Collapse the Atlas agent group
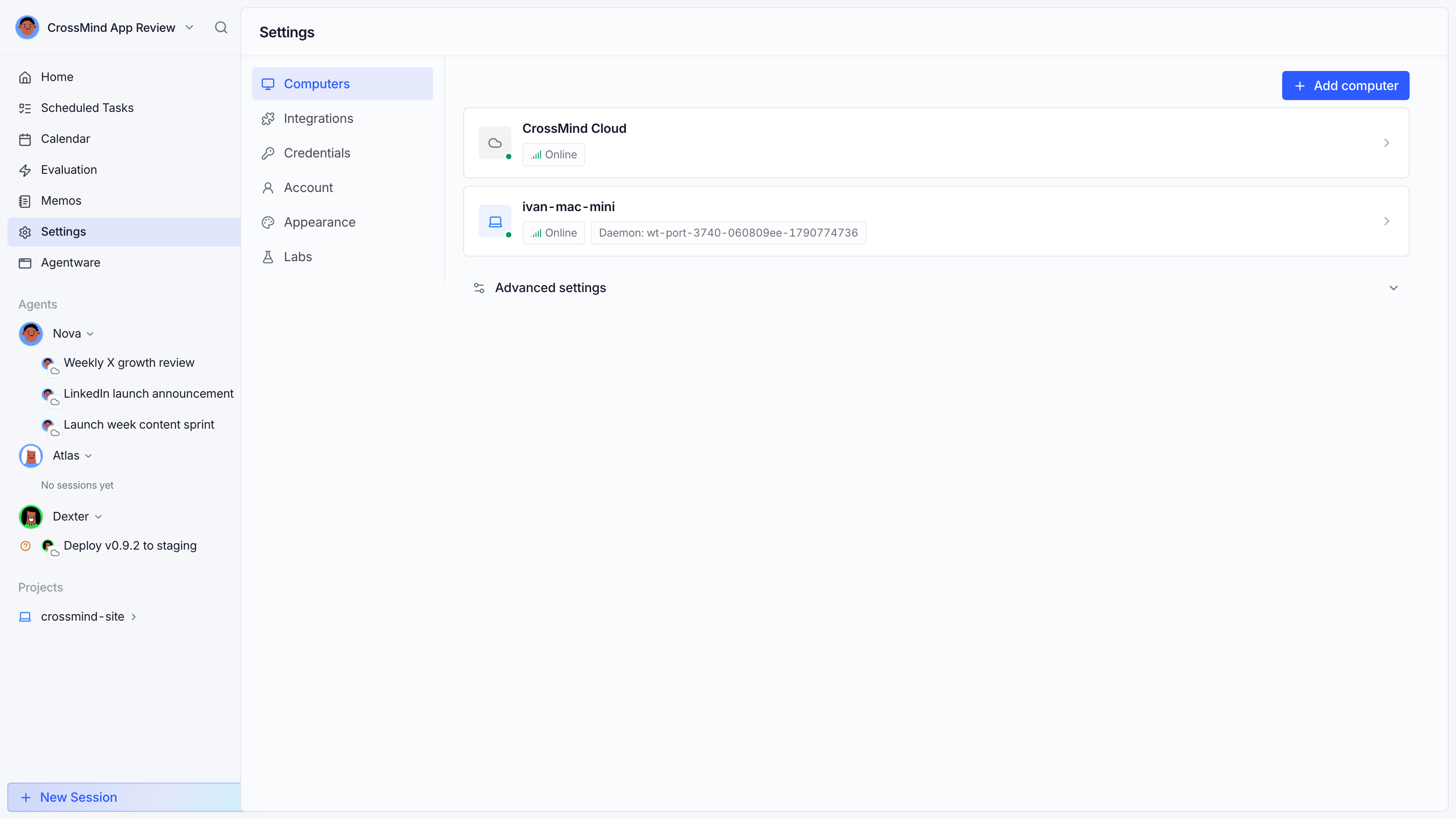This screenshot has height=819, width=1456. 88,456
